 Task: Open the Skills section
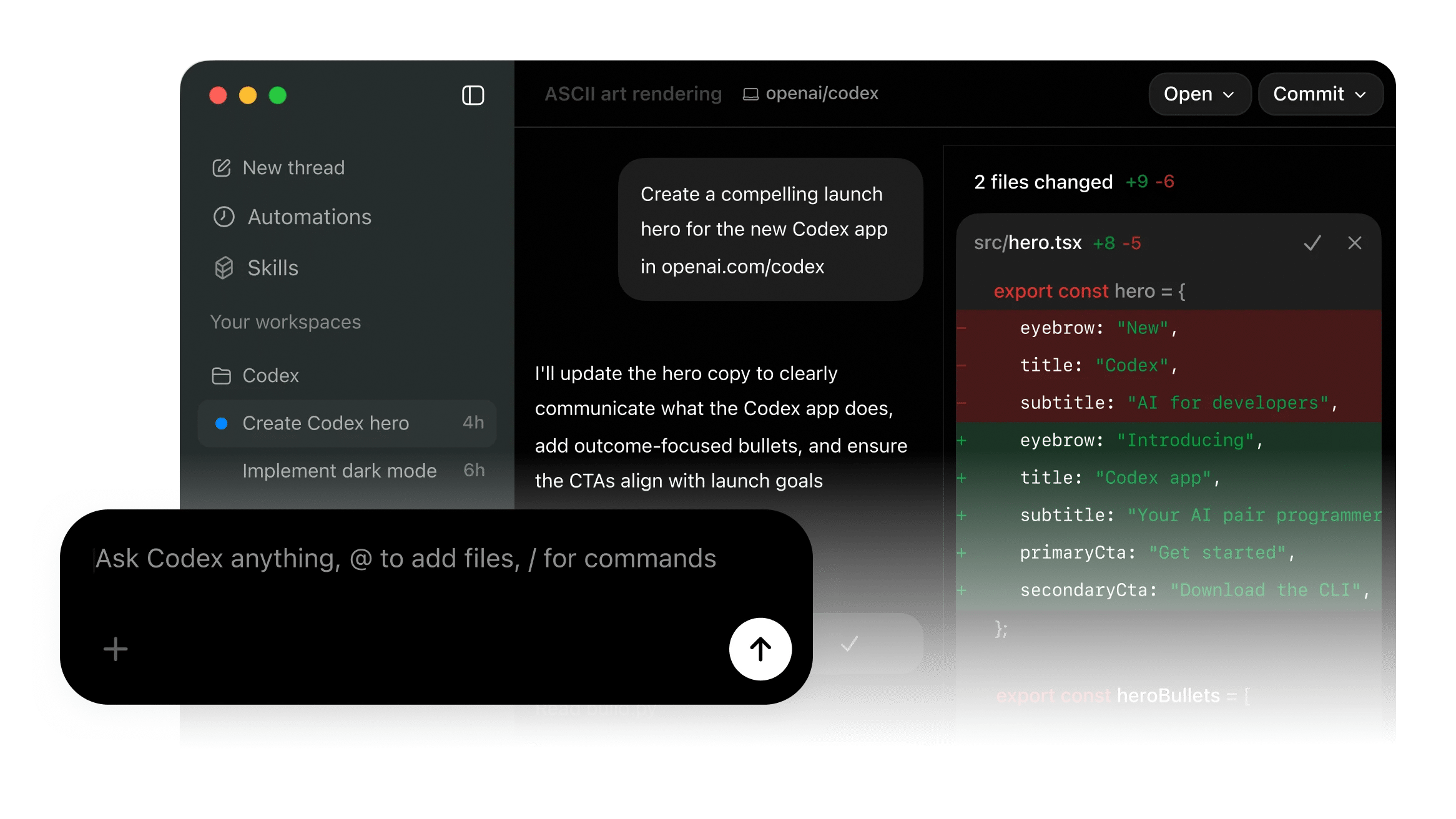(272, 267)
